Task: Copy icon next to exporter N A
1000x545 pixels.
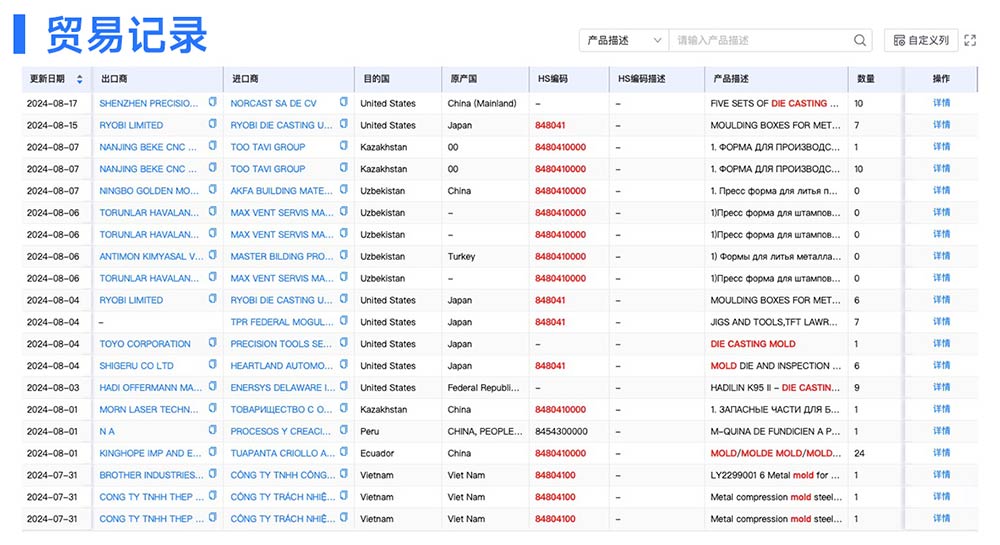Action: pyautogui.click(x=212, y=430)
